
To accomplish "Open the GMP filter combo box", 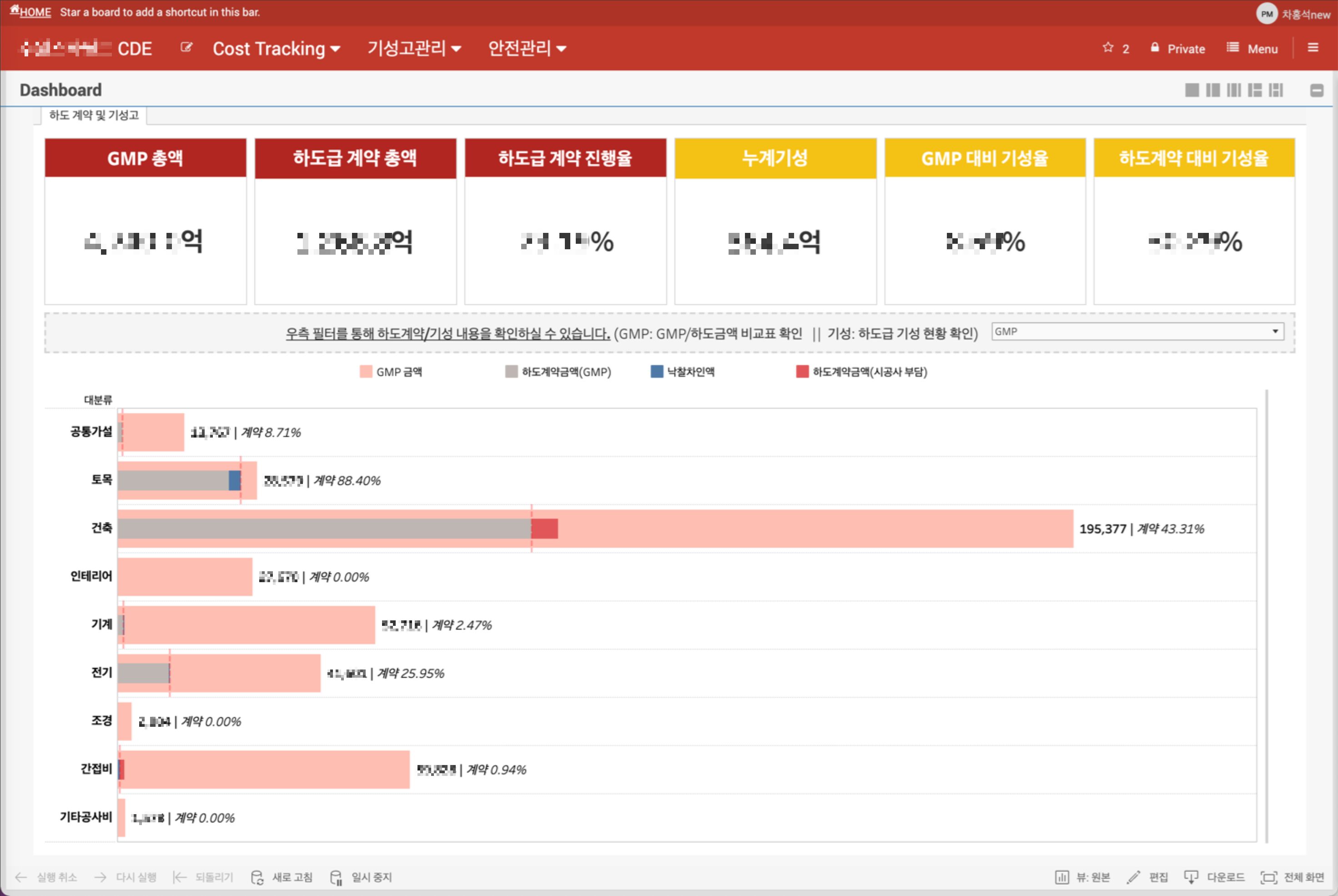I will pyautogui.click(x=1137, y=332).
